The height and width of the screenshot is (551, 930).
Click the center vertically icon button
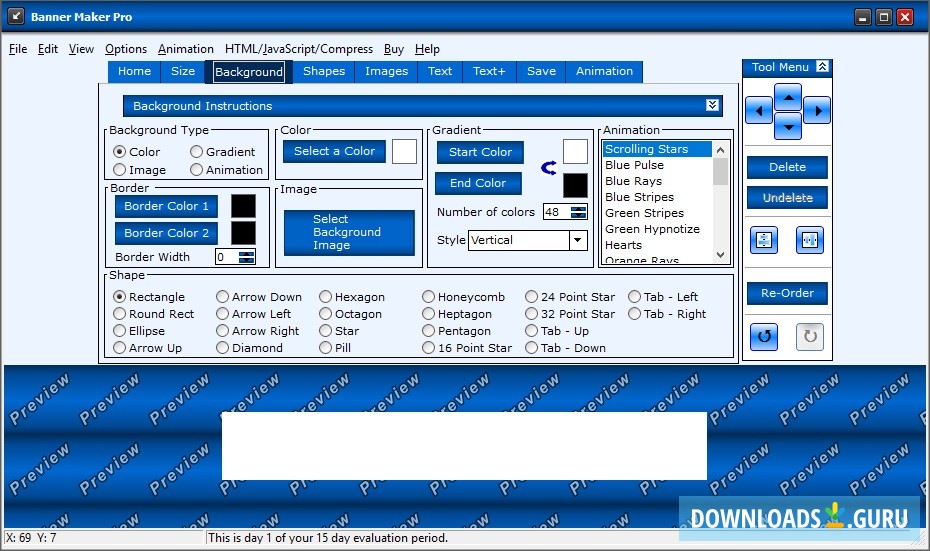(x=764, y=240)
